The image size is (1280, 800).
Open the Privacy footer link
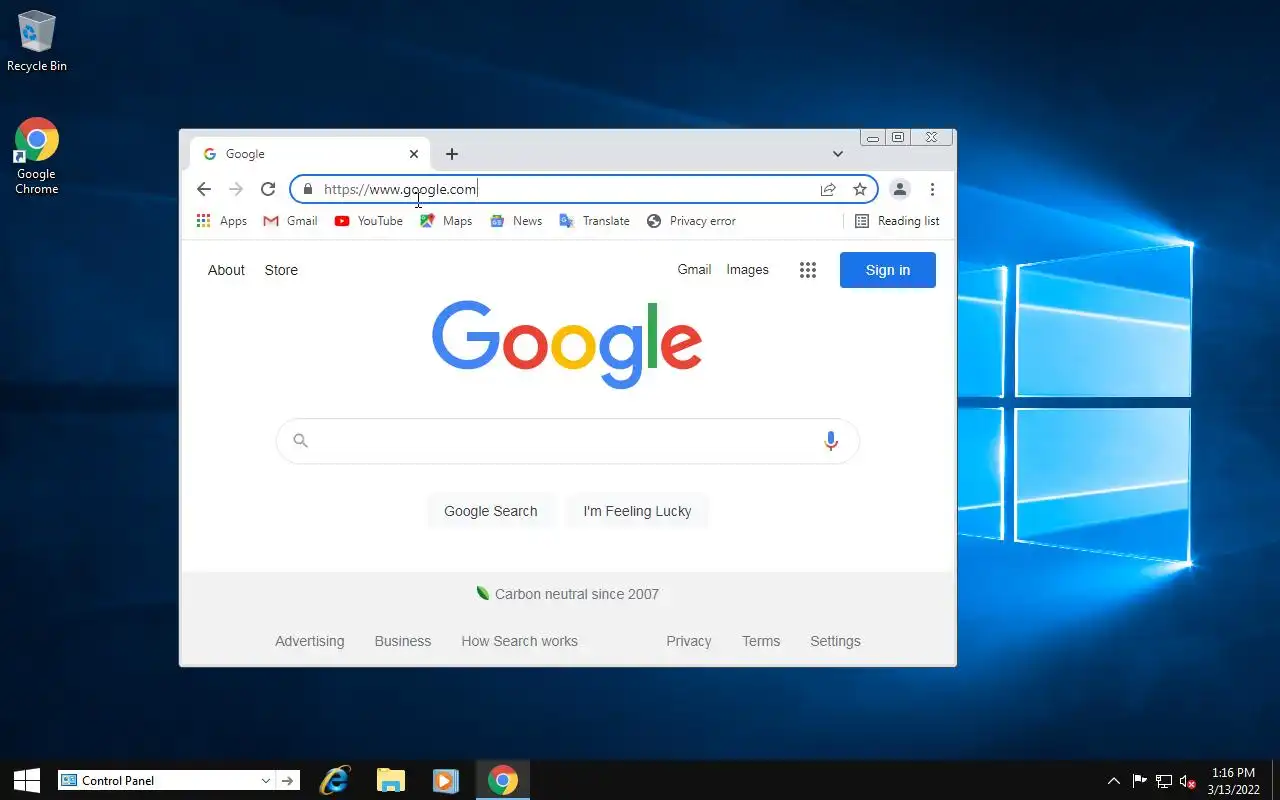pyautogui.click(x=689, y=641)
